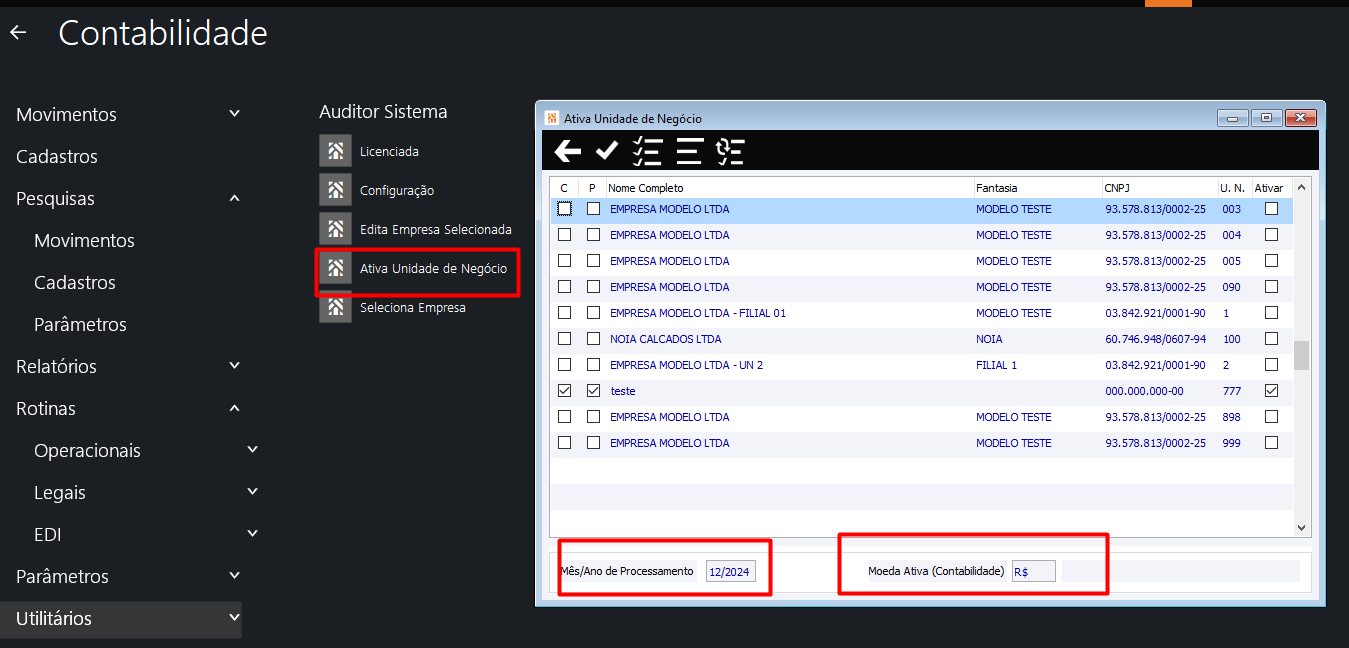Viewport: 1349px width, 648px height.
Task: Open Cadastros under Pesquisas
Action: [75, 283]
